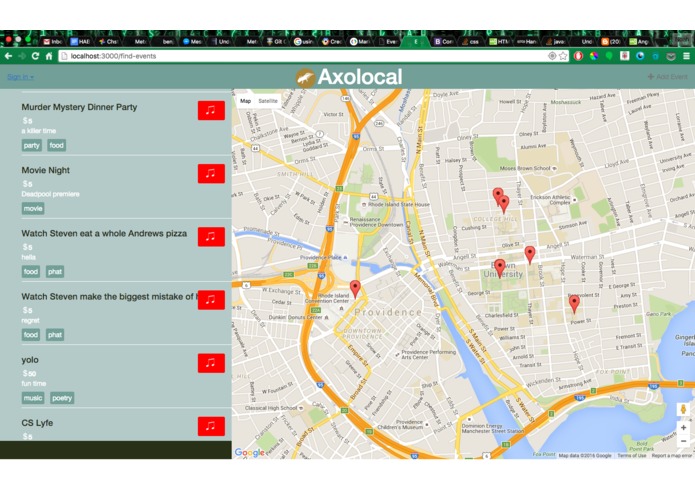
Task: Select the map marker on Brown University label
Action: 500,268
